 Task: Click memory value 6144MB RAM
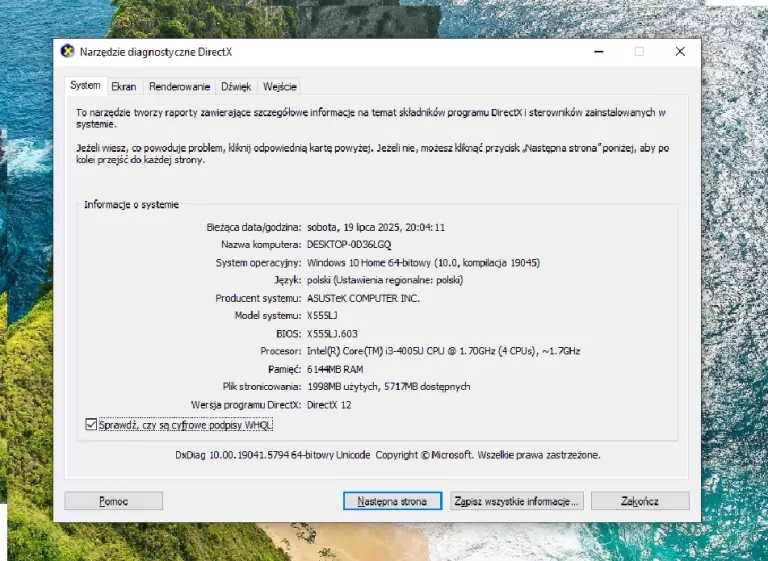tap(335, 369)
